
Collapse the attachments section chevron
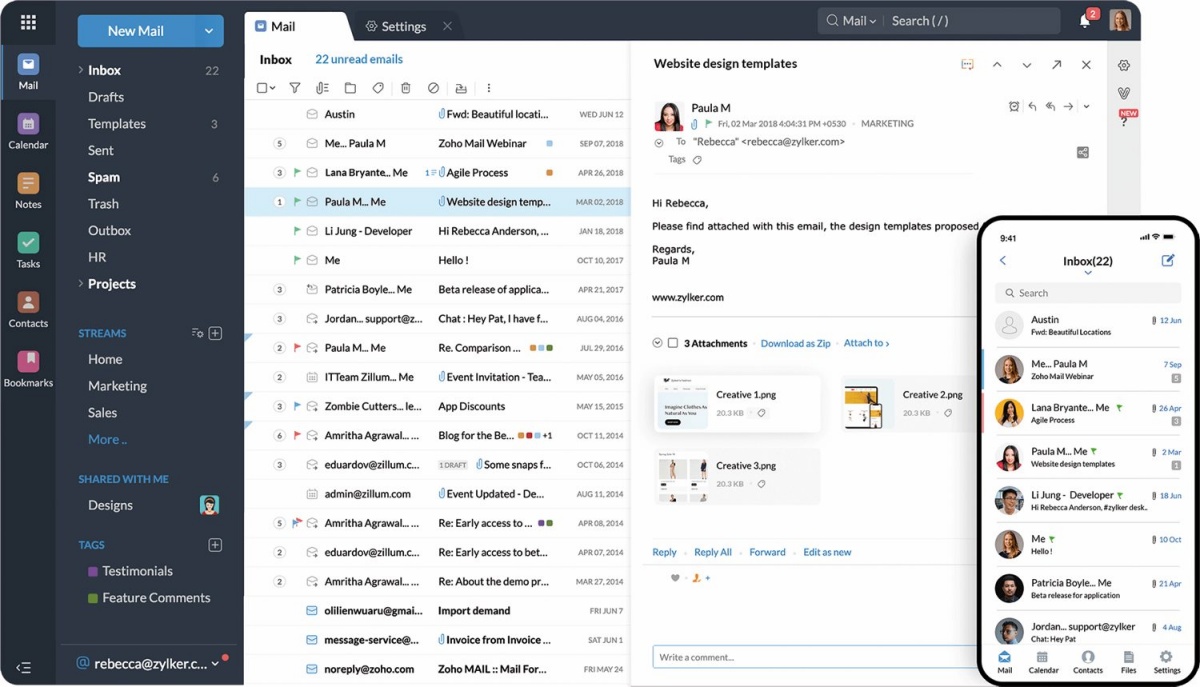point(657,343)
